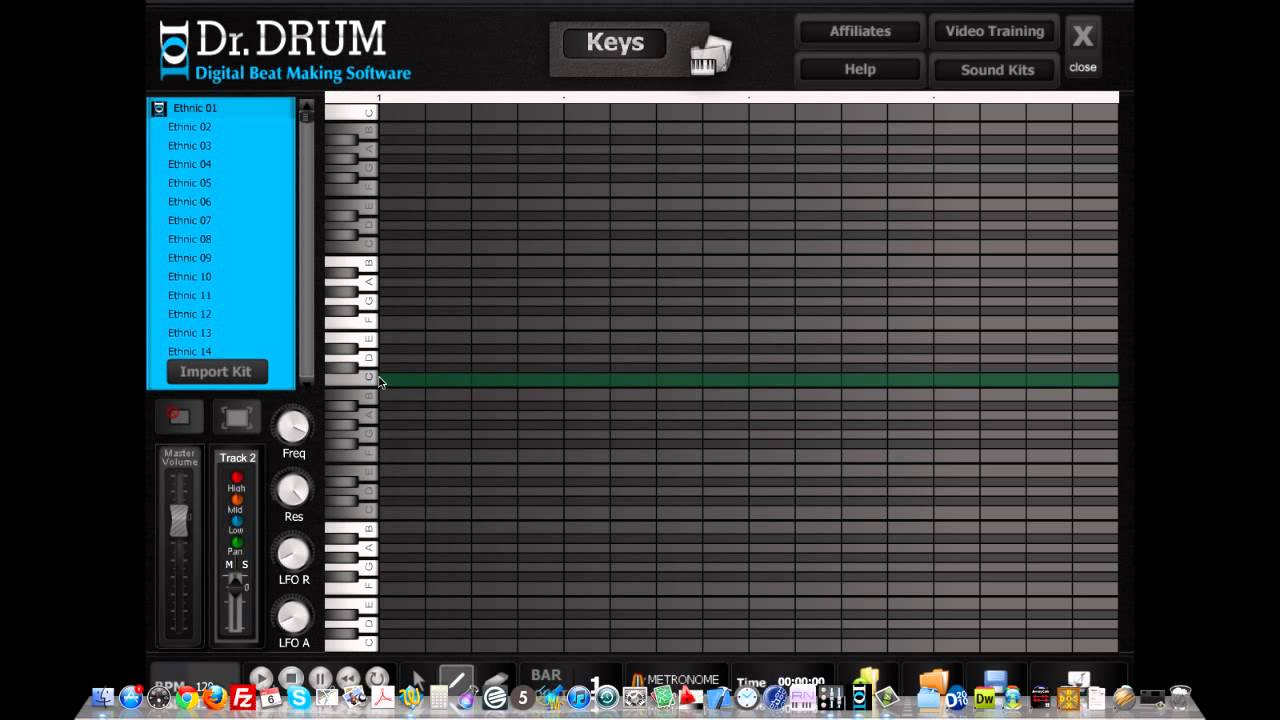The height and width of the screenshot is (720, 1280).
Task: Click the orange Mid EQ knob
Action: 237,499
